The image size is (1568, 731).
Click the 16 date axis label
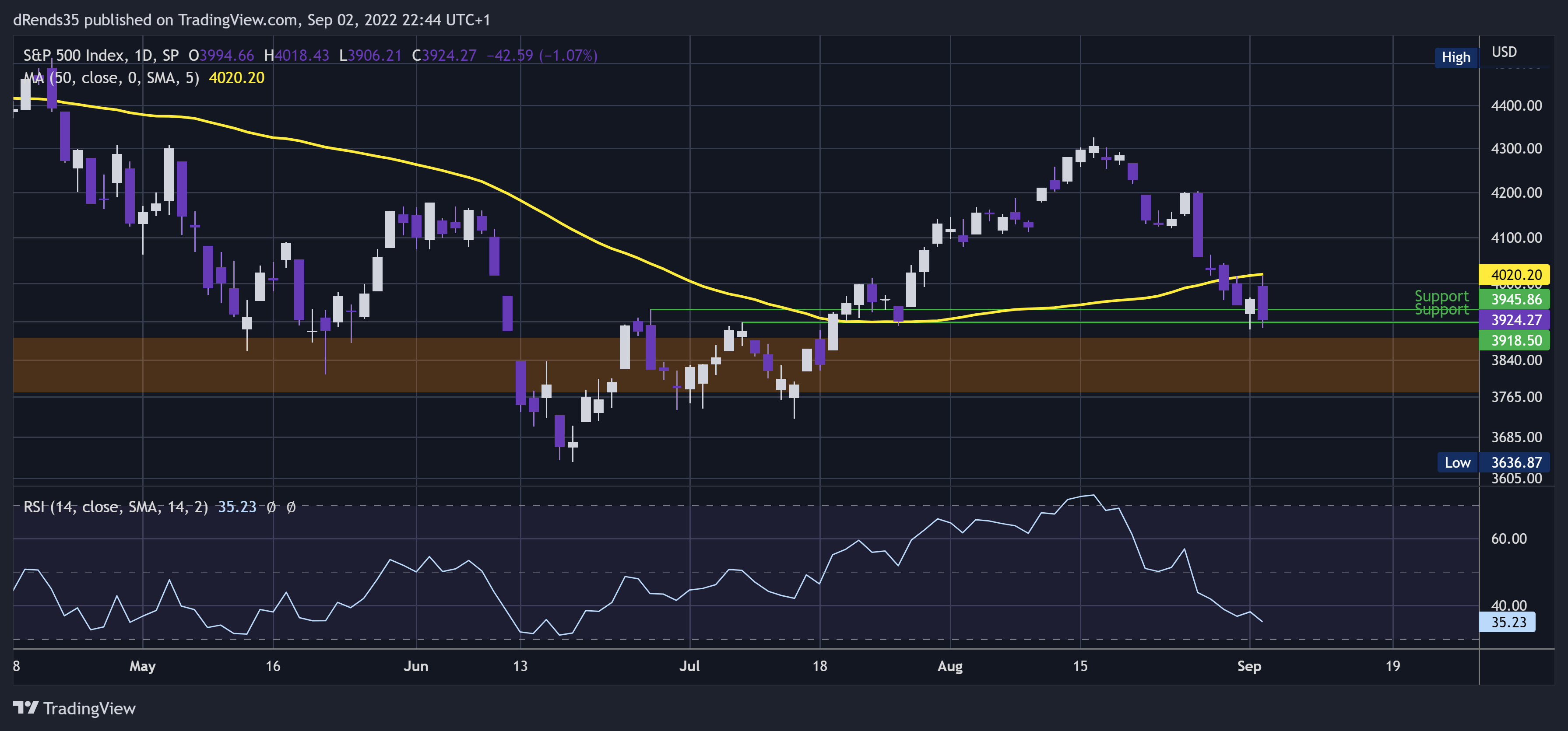click(273, 667)
